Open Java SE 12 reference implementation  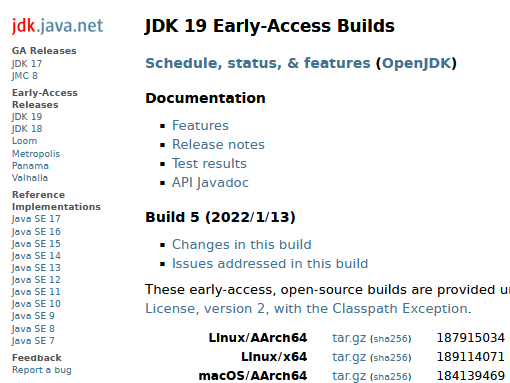[x=36, y=280]
